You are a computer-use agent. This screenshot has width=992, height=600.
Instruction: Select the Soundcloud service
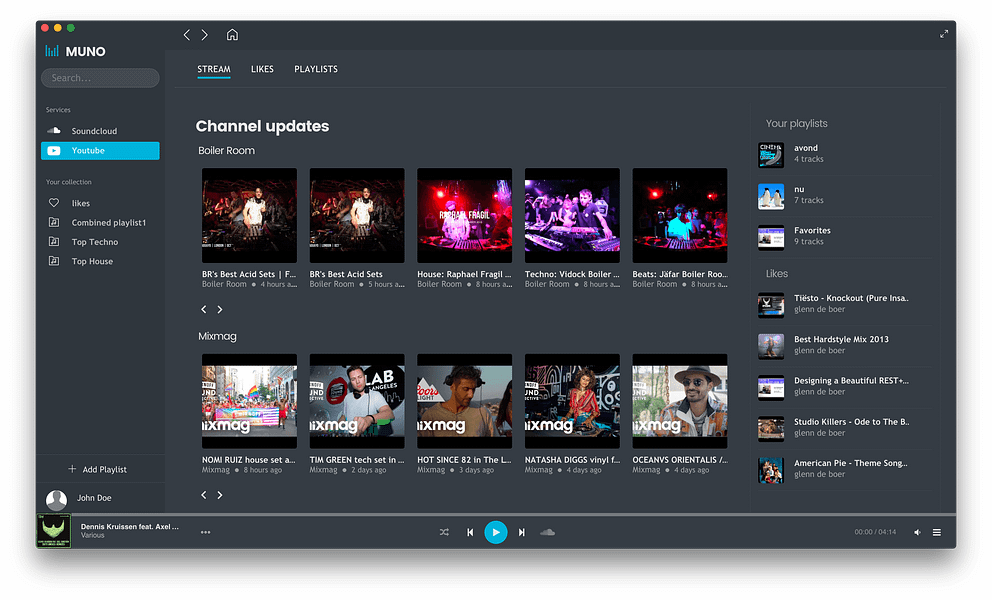pos(100,131)
